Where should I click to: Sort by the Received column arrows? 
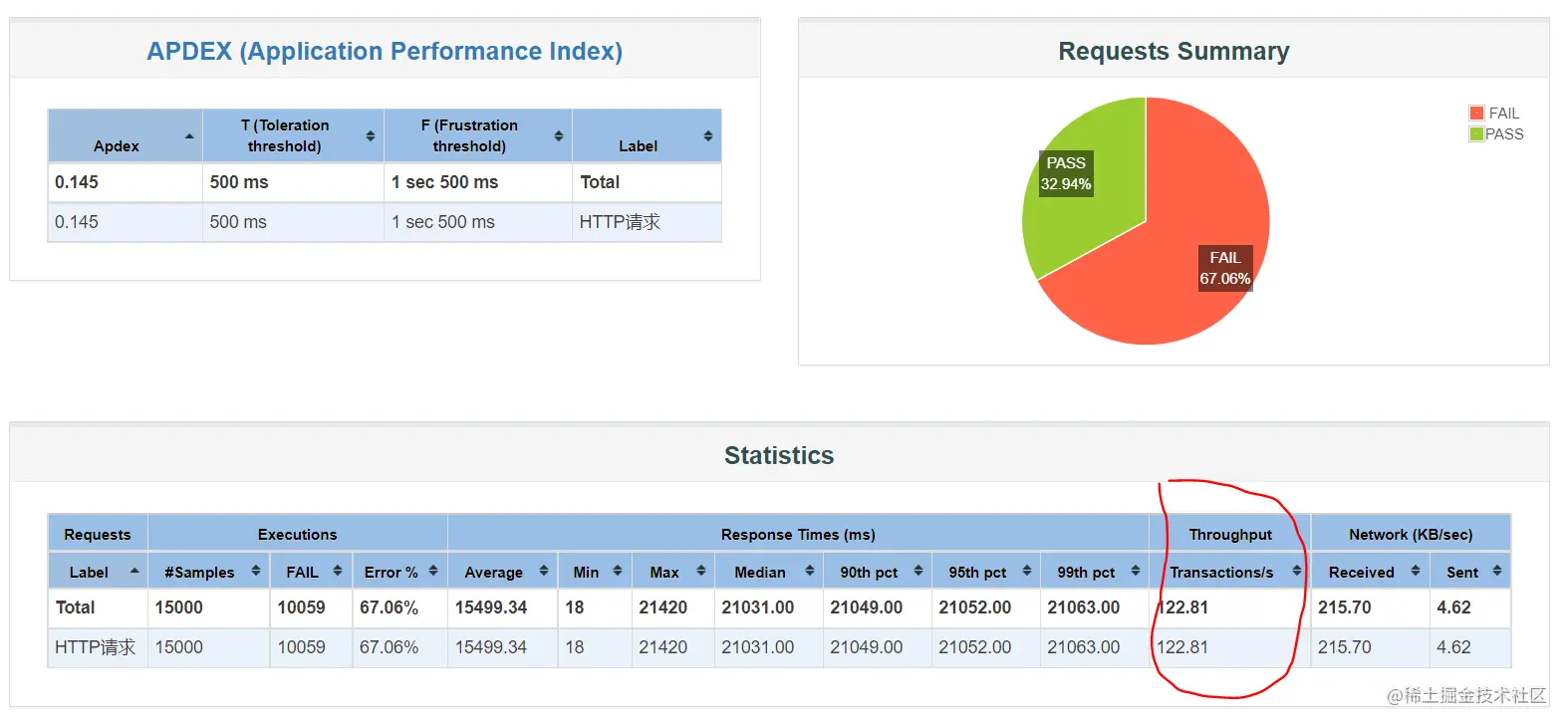[1416, 571]
